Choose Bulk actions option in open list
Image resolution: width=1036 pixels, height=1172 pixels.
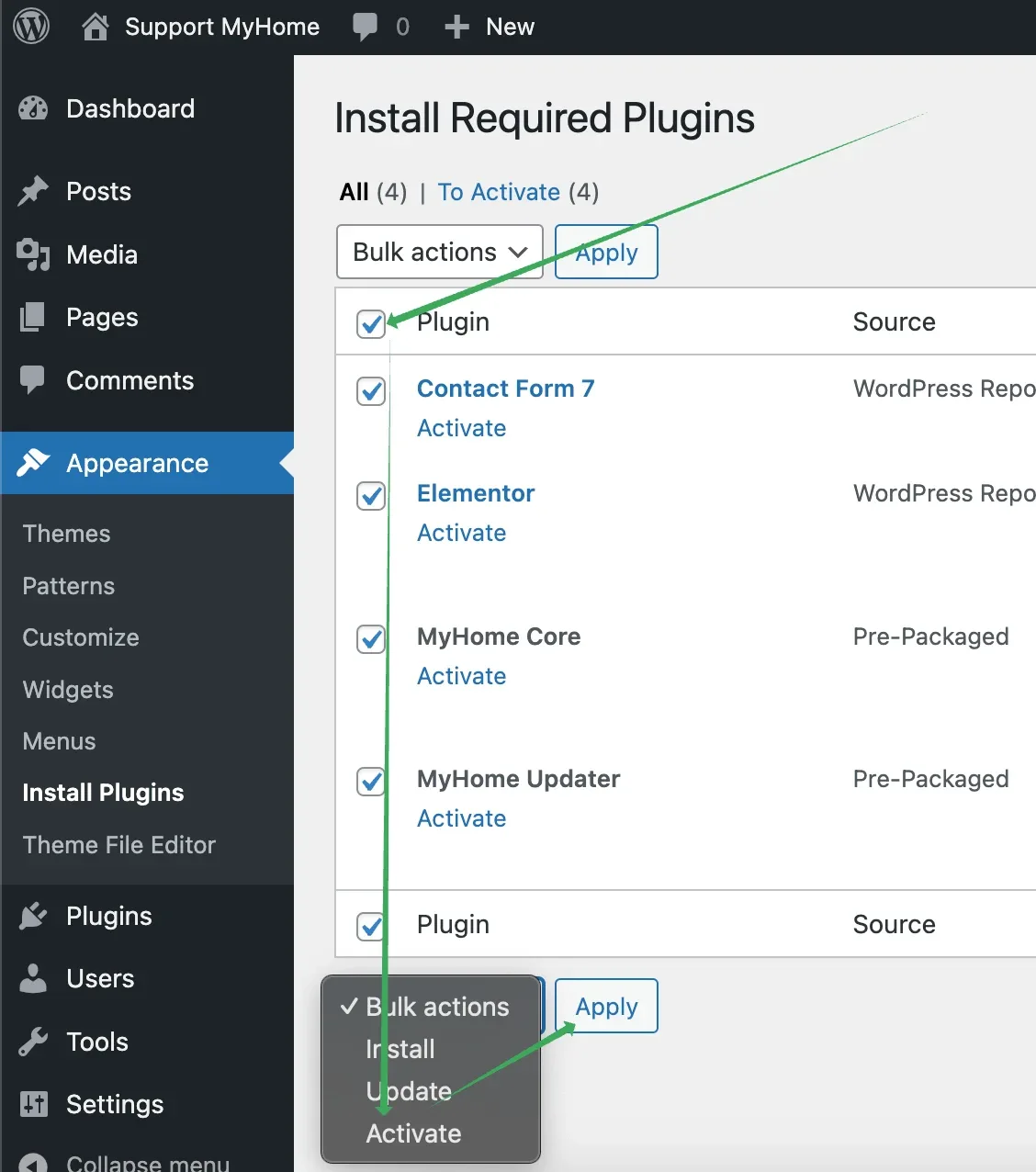pyautogui.click(x=431, y=1007)
